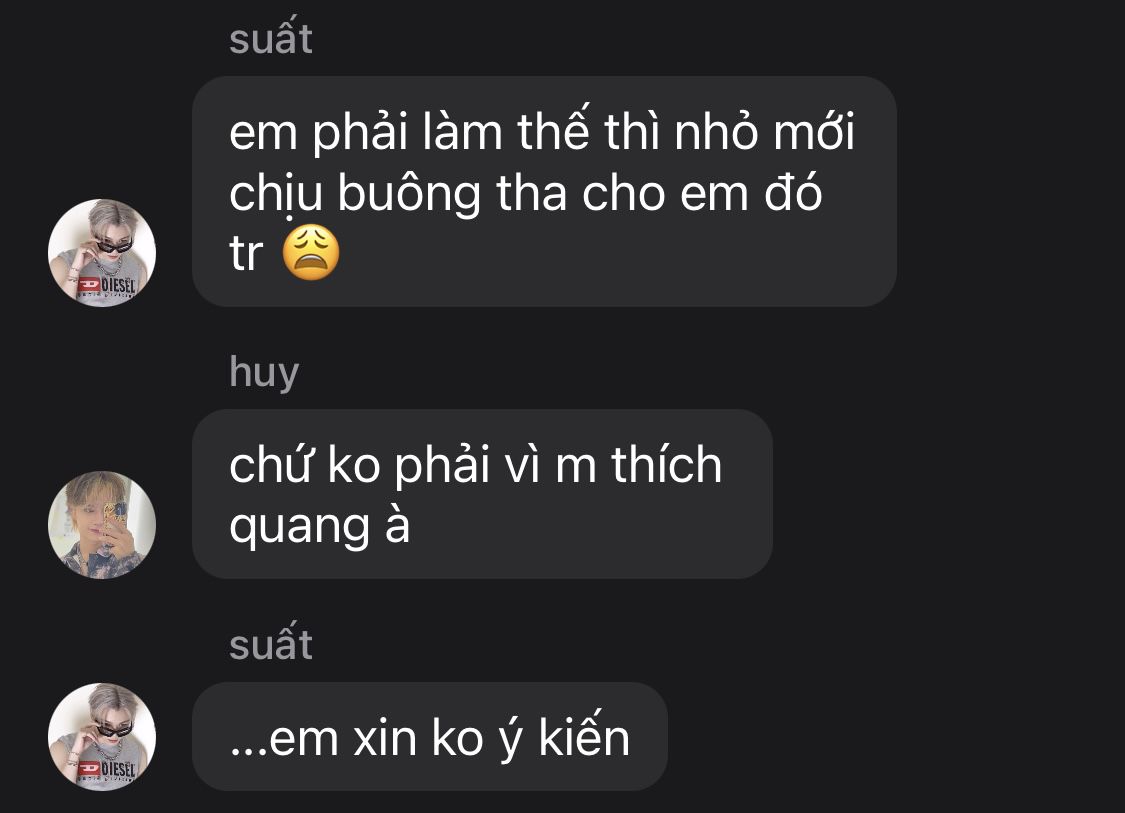Tap huy's mirror-selfie profile picture
The image size is (1125, 813).
tap(102, 525)
